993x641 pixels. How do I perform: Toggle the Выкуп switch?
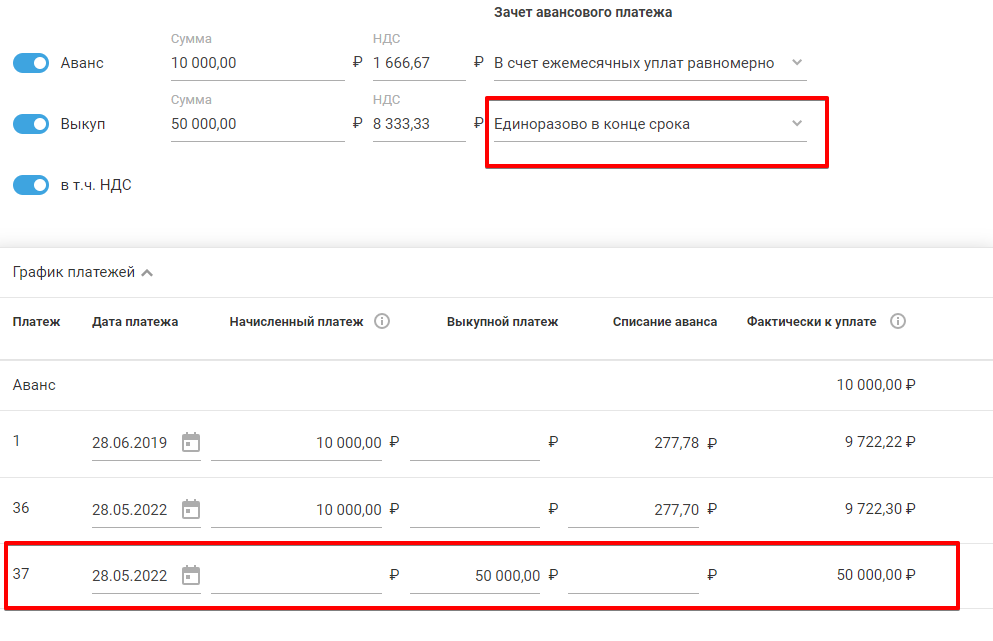tap(31, 124)
